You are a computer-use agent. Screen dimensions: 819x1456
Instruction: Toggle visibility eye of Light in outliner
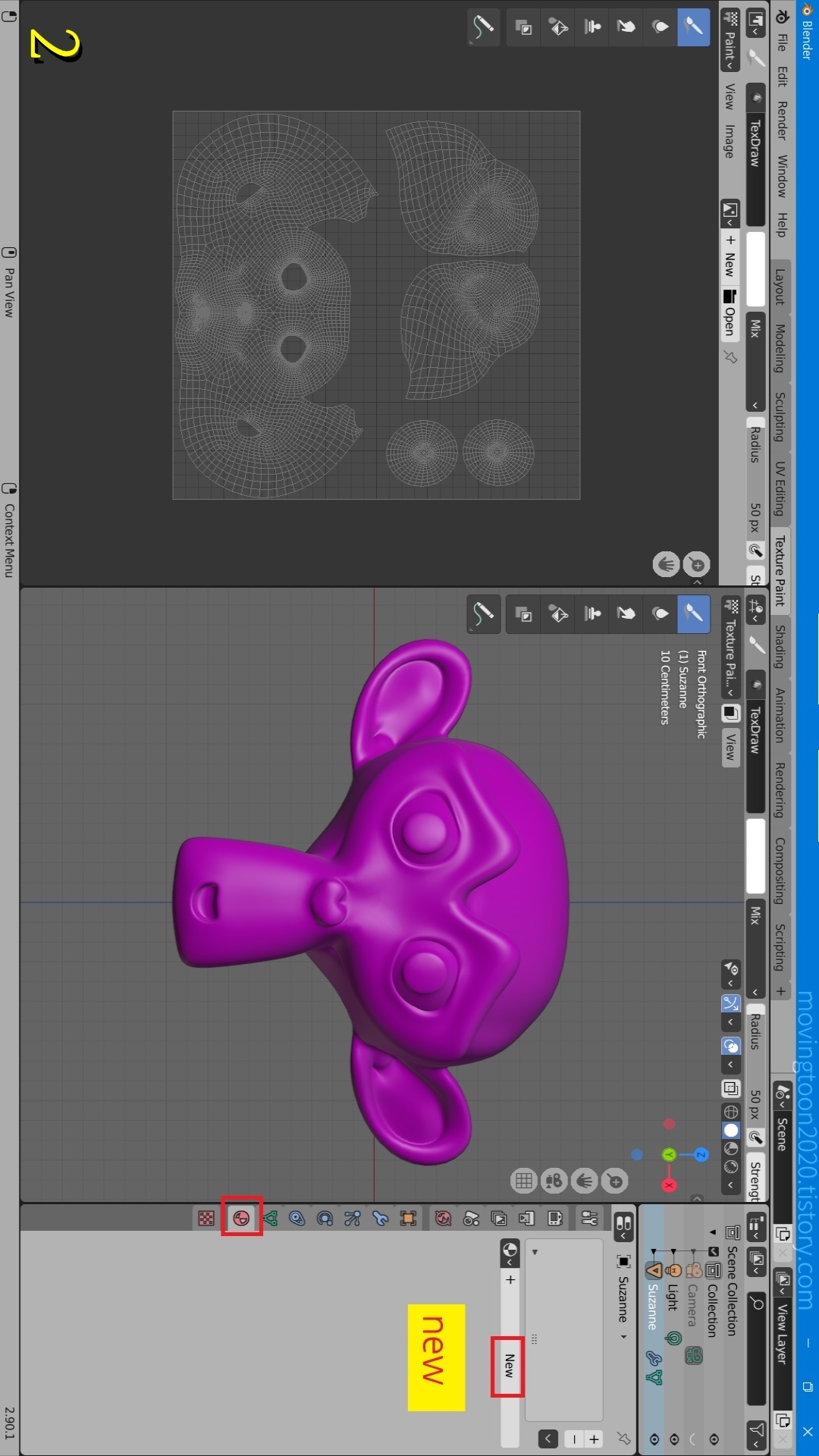tap(674, 1439)
